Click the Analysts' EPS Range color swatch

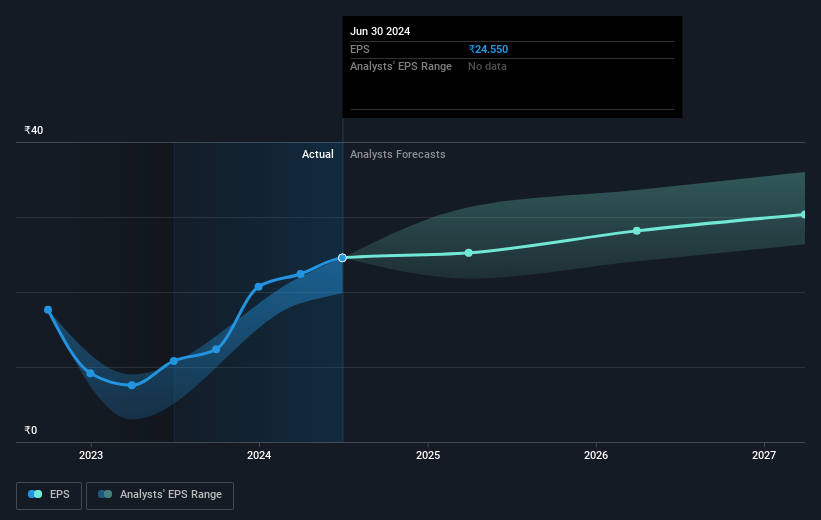pos(105,494)
